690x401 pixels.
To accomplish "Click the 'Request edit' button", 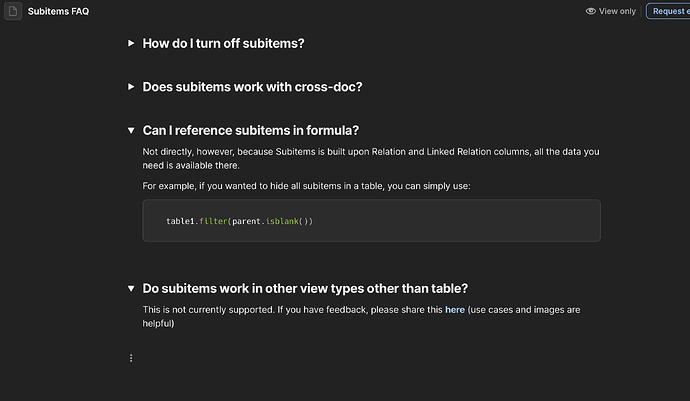I will (x=668, y=11).
